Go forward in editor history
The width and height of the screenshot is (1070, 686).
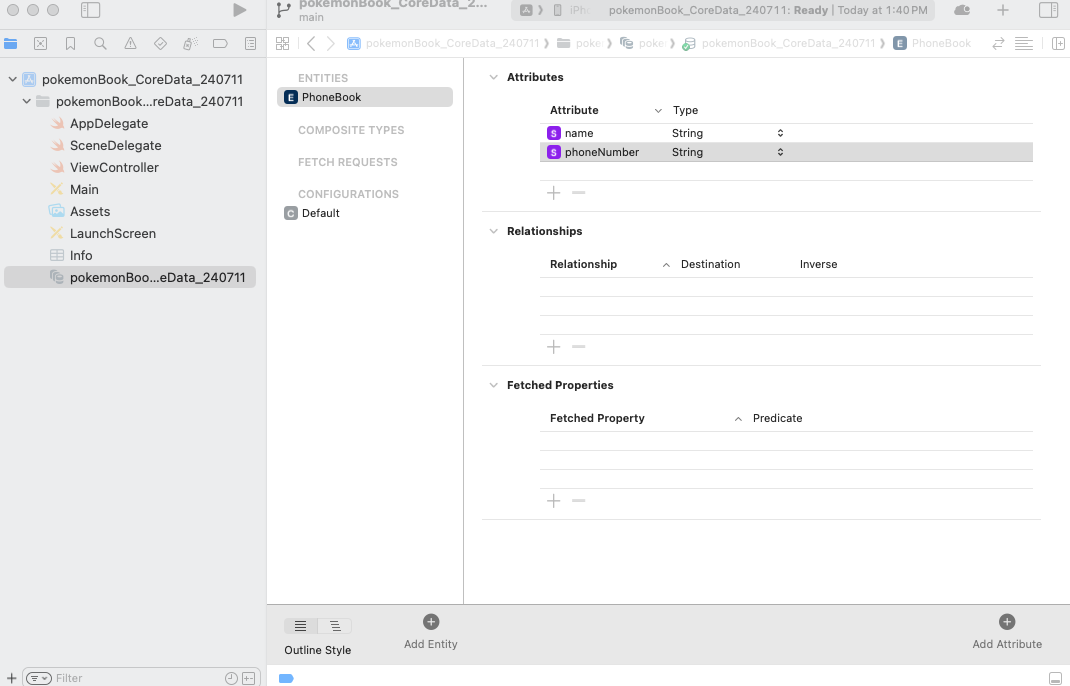[330, 44]
